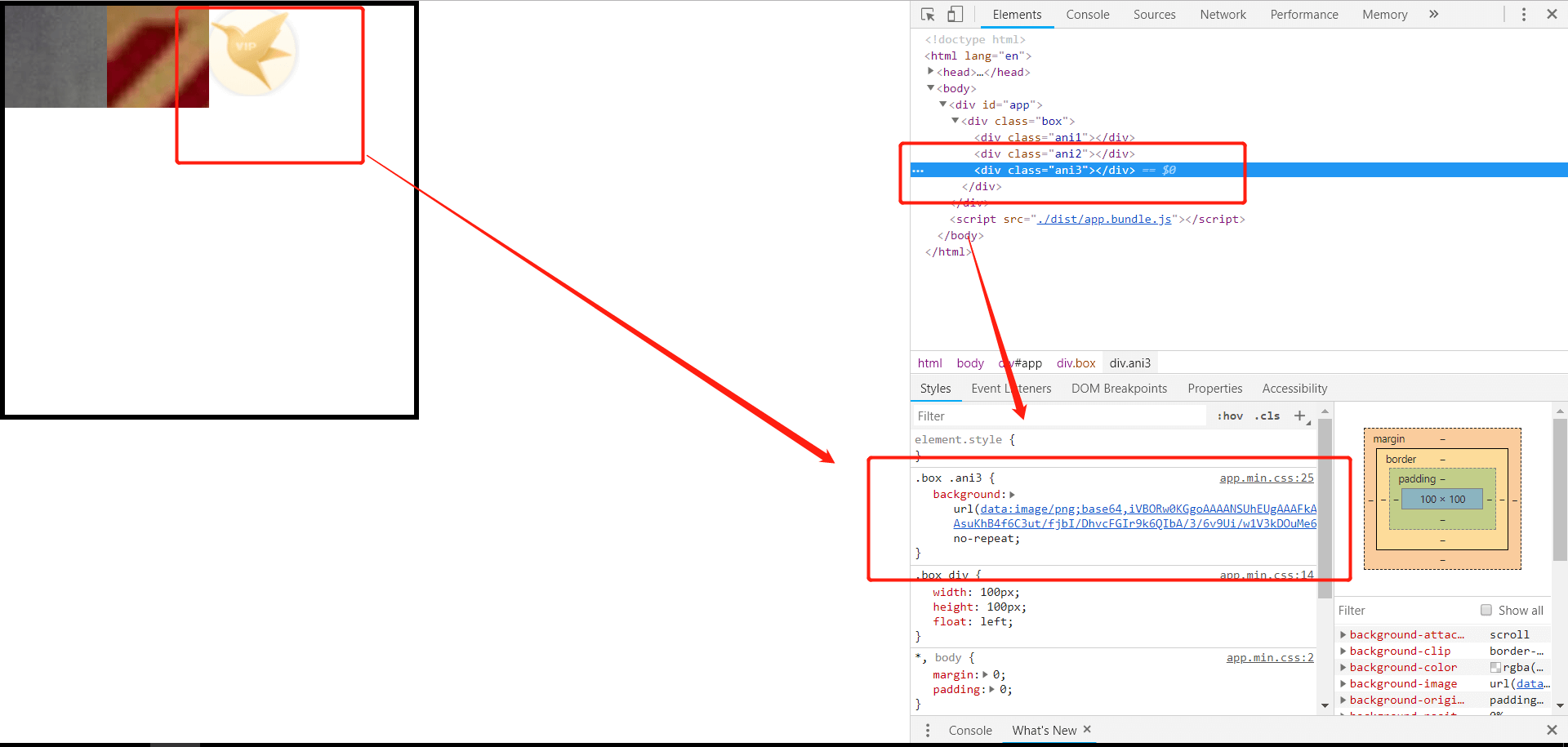This screenshot has width=1568, height=747.
Task: Expand the background shorthand property
Action: pos(1012,494)
